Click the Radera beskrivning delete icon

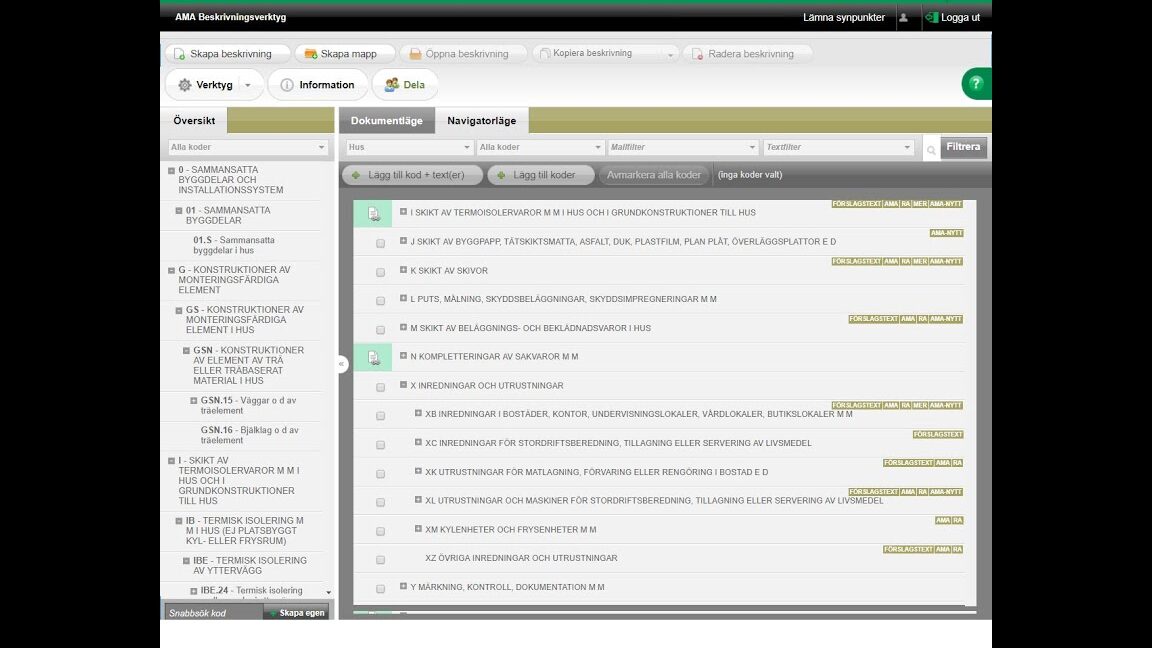tap(697, 54)
